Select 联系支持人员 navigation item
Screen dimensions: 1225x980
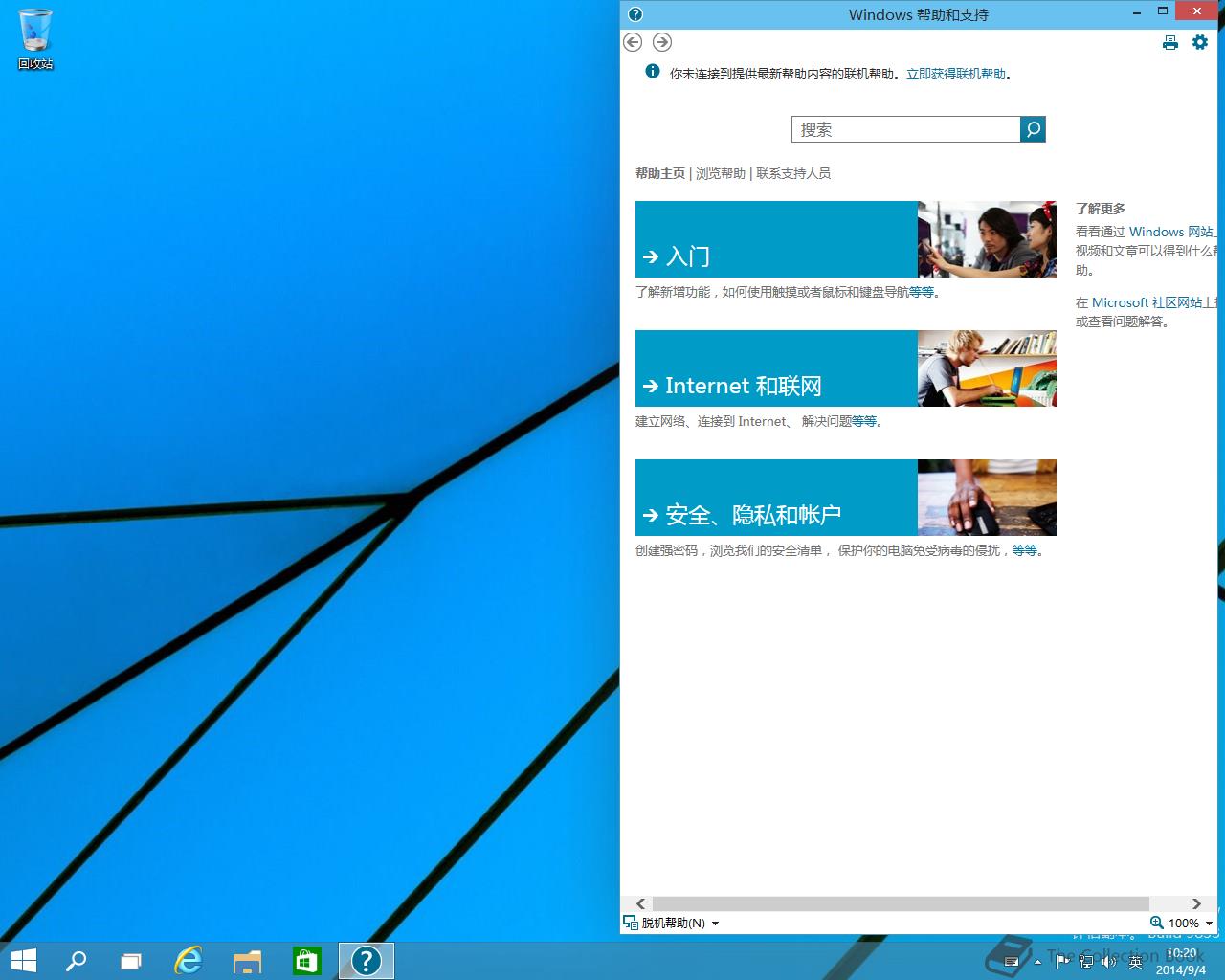pos(793,173)
